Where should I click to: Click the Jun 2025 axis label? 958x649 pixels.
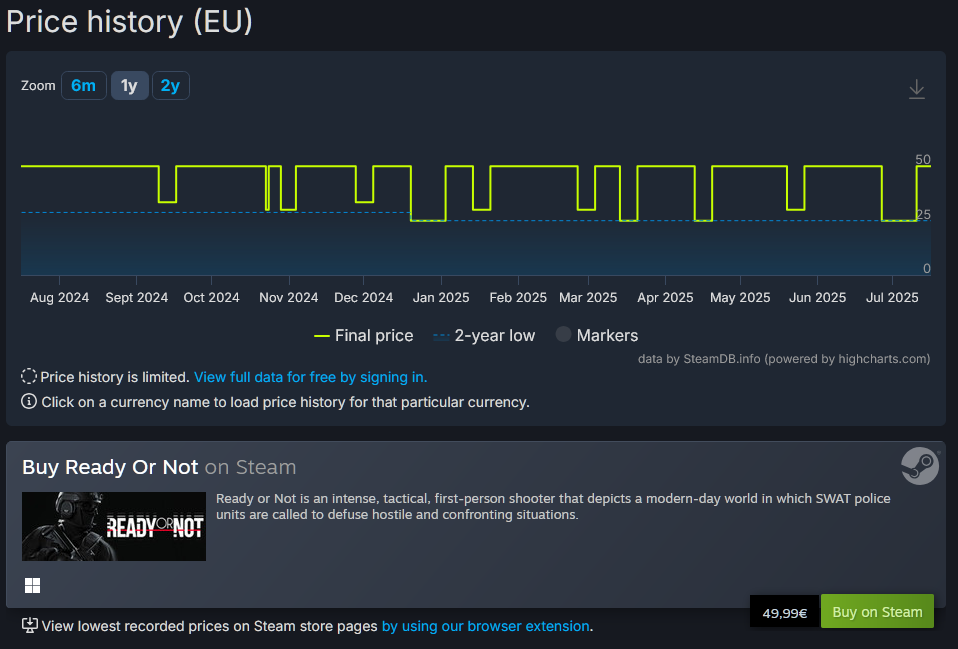tap(817, 298)
